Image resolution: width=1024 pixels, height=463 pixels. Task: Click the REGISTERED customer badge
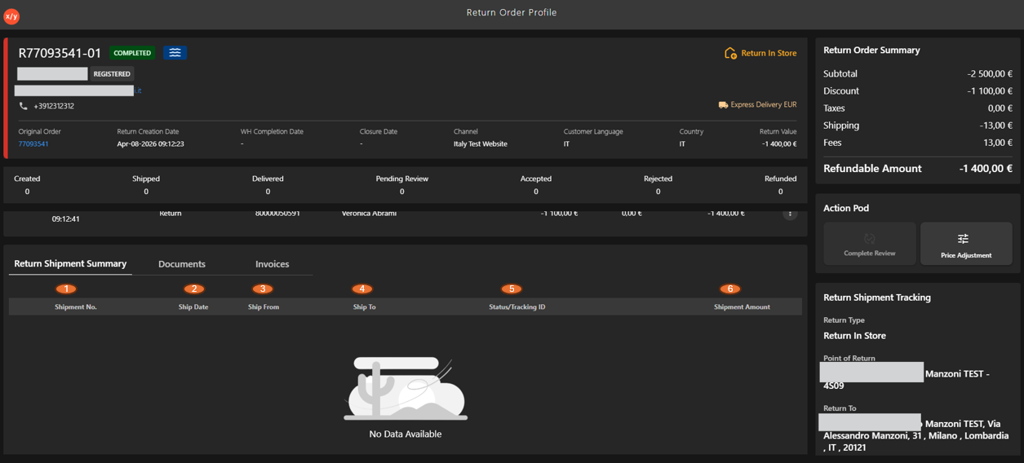112,74
